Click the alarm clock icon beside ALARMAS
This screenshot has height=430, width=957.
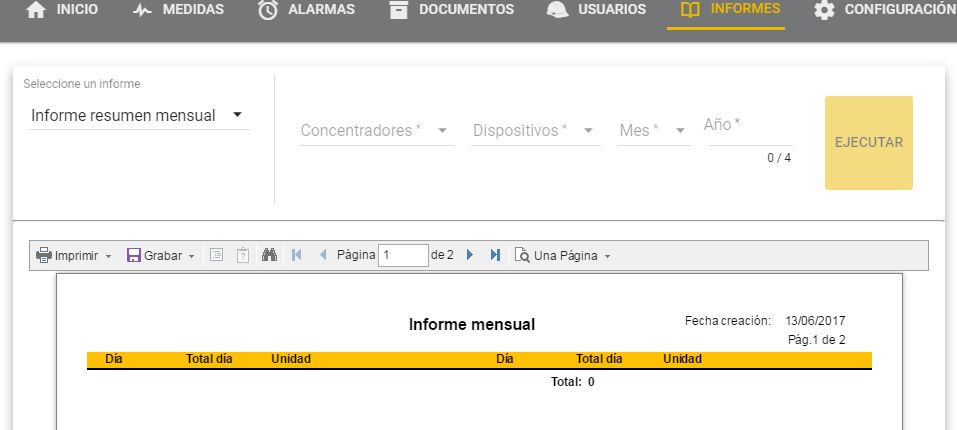268,10
